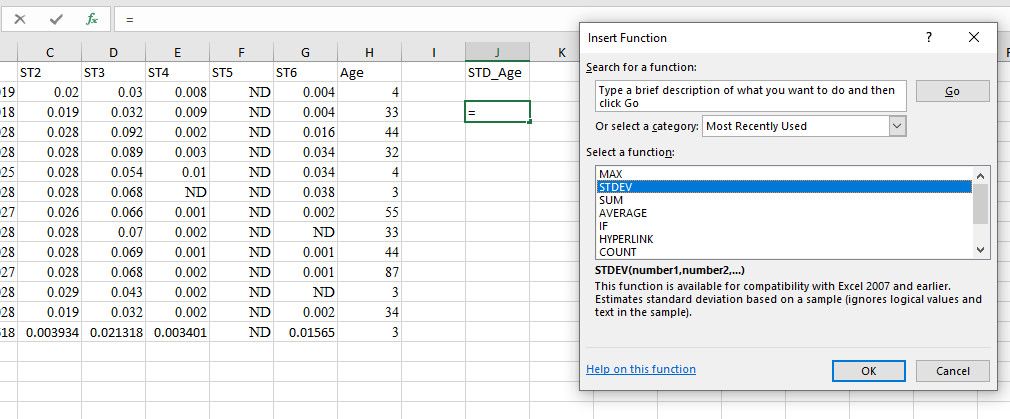
Task: Select MAX in the function list
Action: [x=784, y=174]
